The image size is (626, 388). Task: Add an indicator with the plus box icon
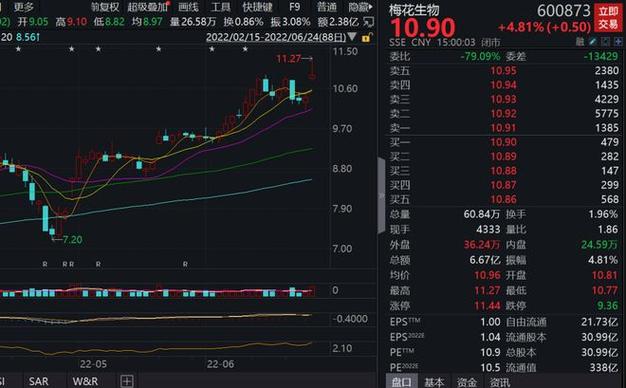127,381
